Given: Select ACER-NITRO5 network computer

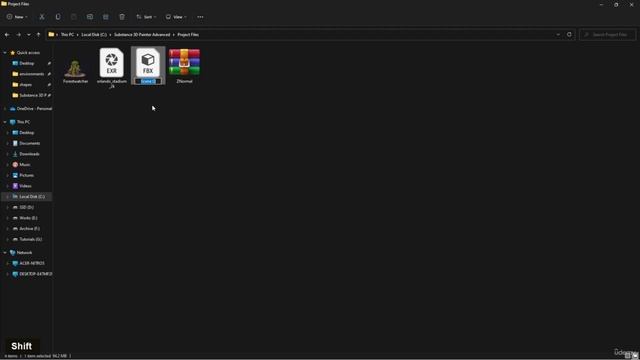Looking at the screenshot, I should [x=32, y=263].
